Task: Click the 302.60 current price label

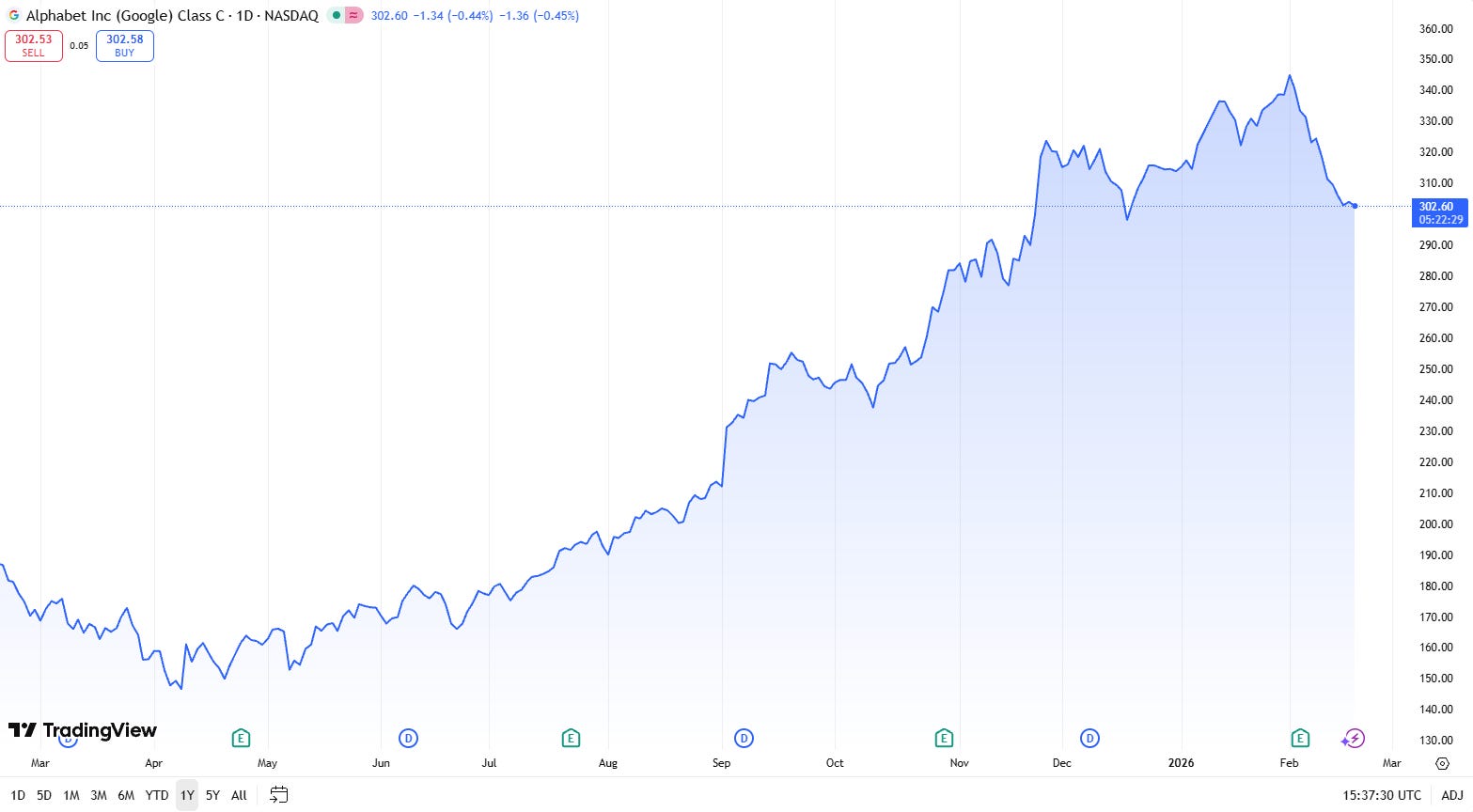Action: (x=1439, y=212)
